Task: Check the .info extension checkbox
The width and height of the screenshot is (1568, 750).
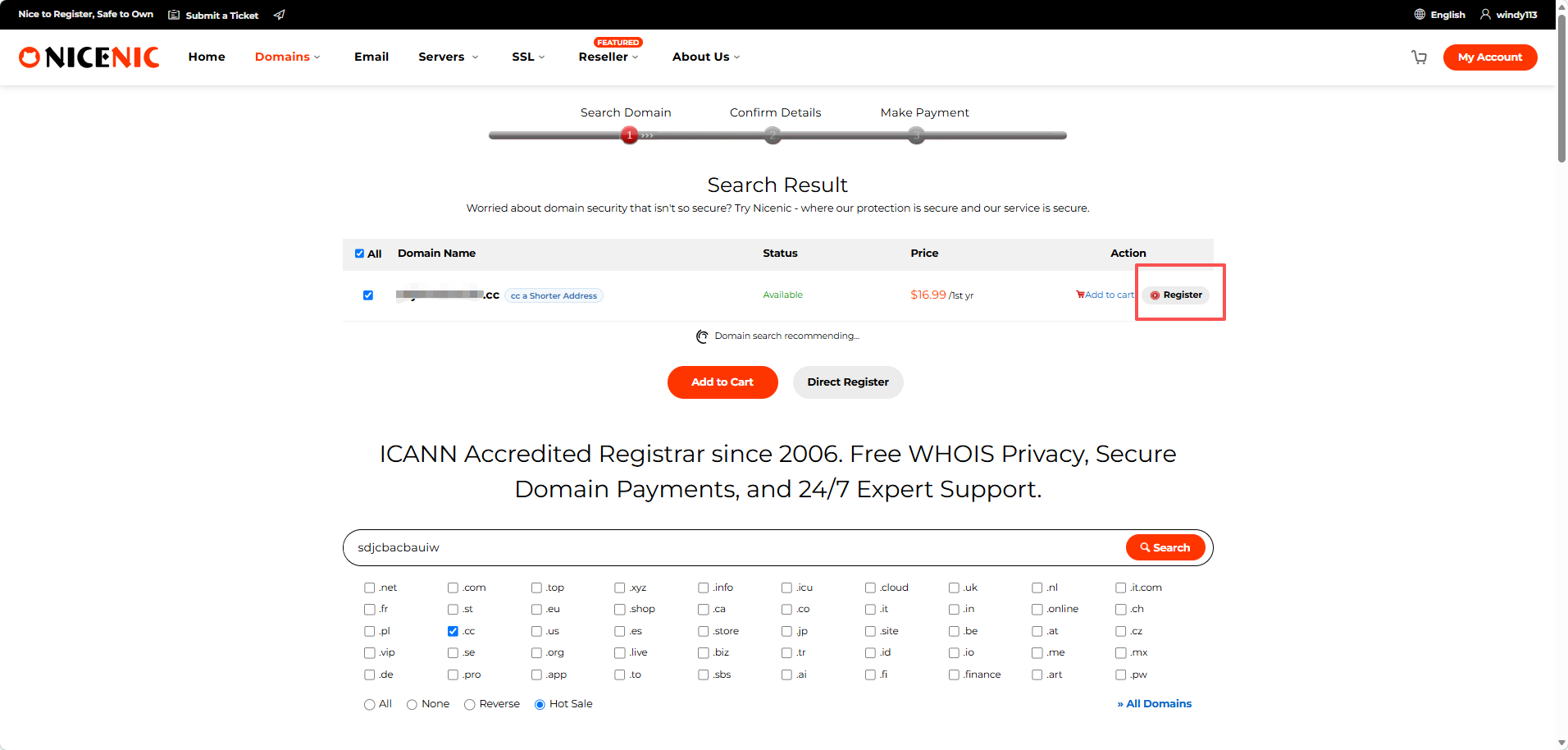Action: click(x=704, y=588)
